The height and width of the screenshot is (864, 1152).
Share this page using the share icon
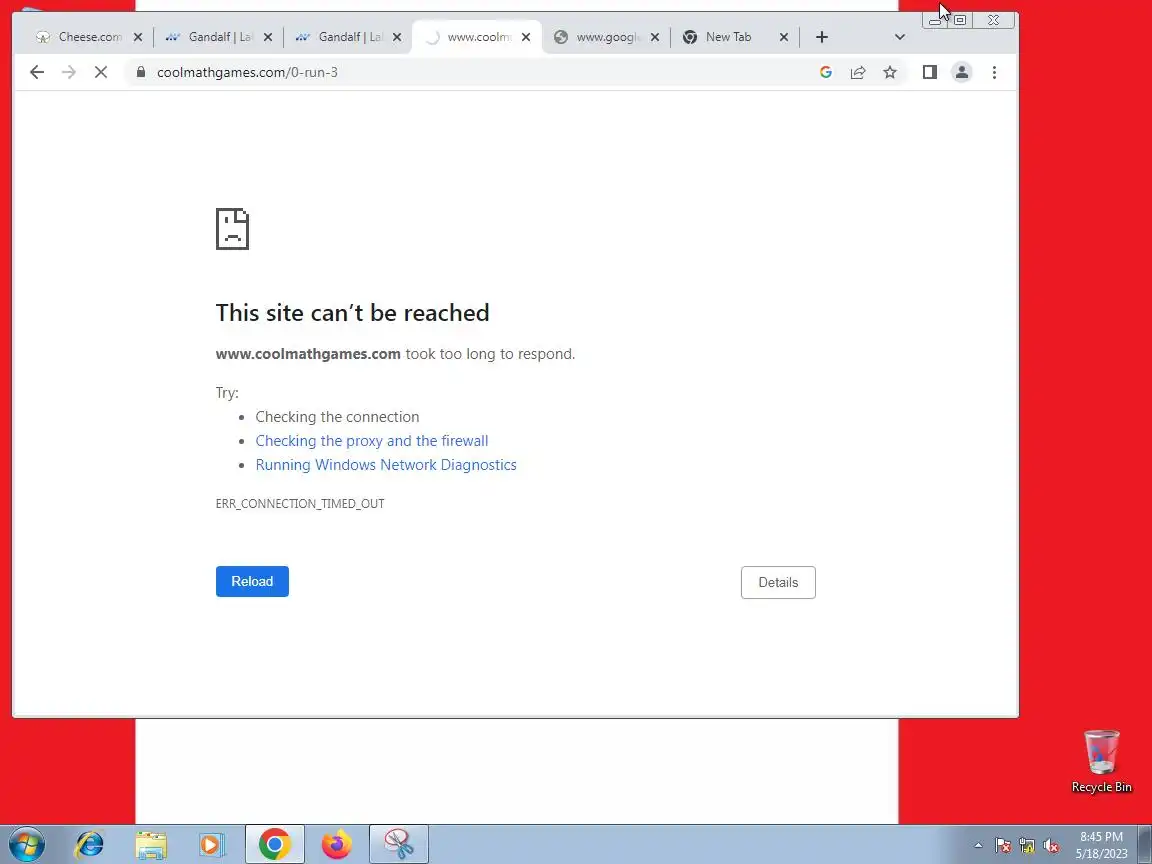(857, 72)
